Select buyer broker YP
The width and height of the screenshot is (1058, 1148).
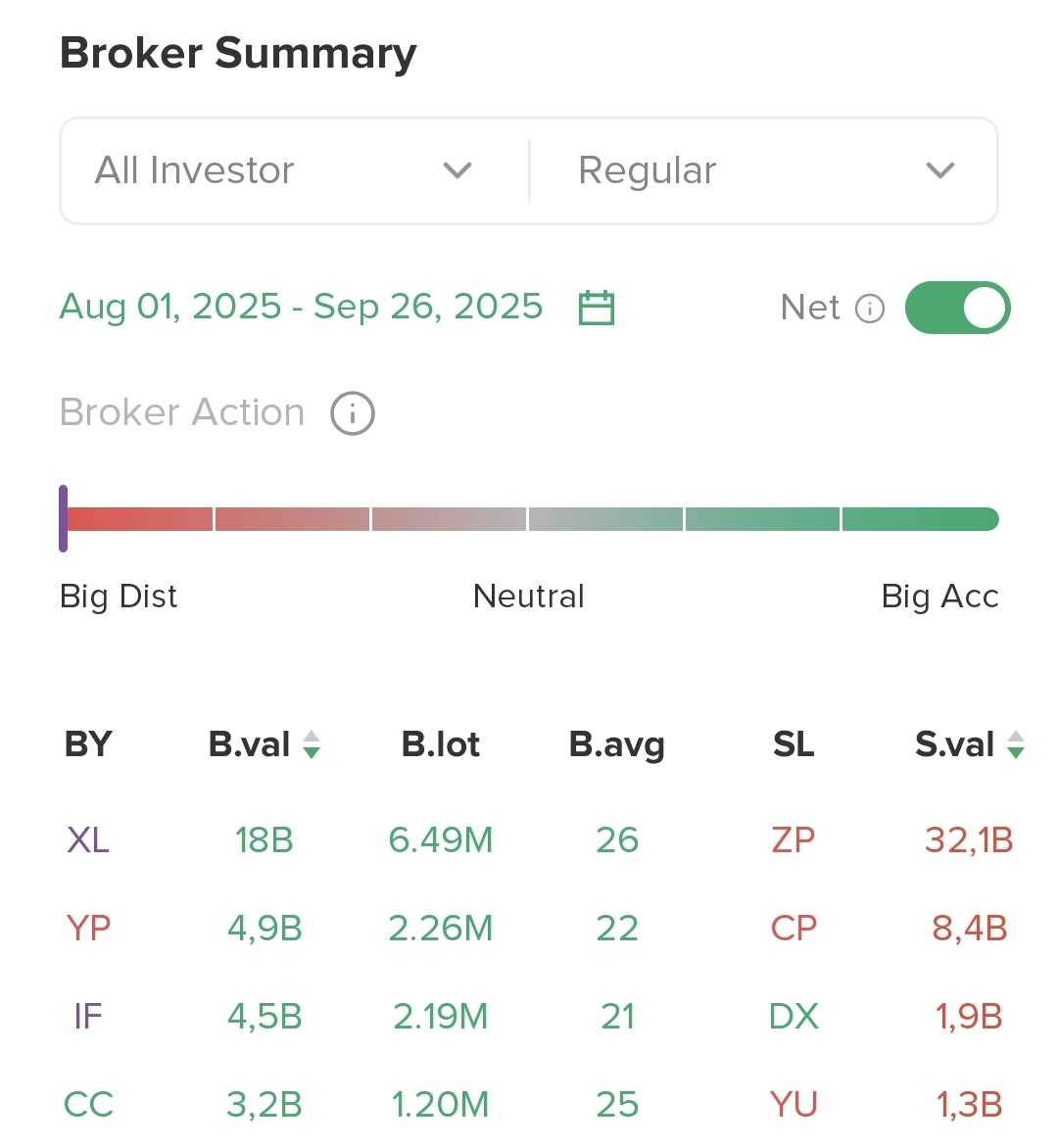pyautogui.click(x=88, y=928)
